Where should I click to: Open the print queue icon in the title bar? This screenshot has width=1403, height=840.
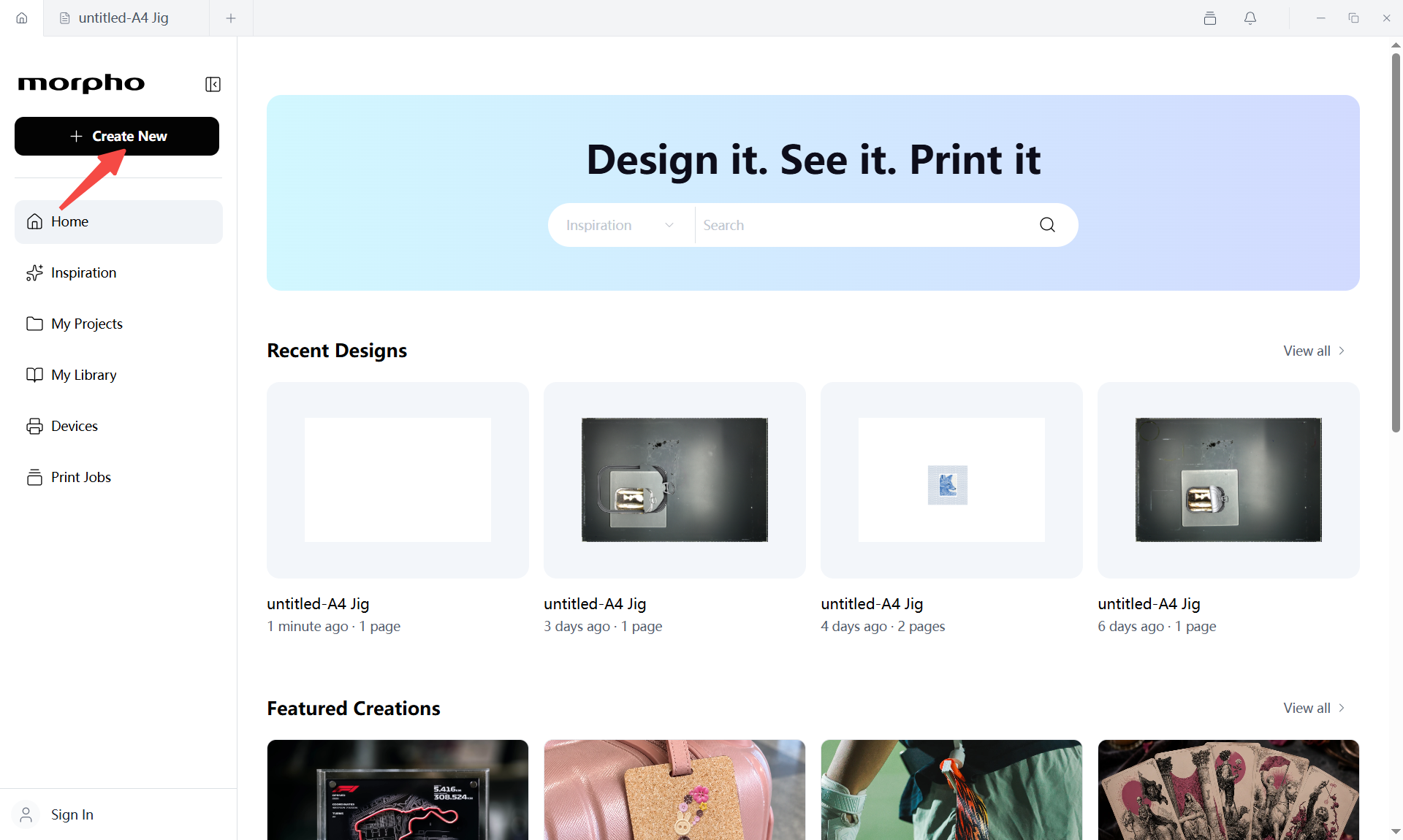point(1210,18)
